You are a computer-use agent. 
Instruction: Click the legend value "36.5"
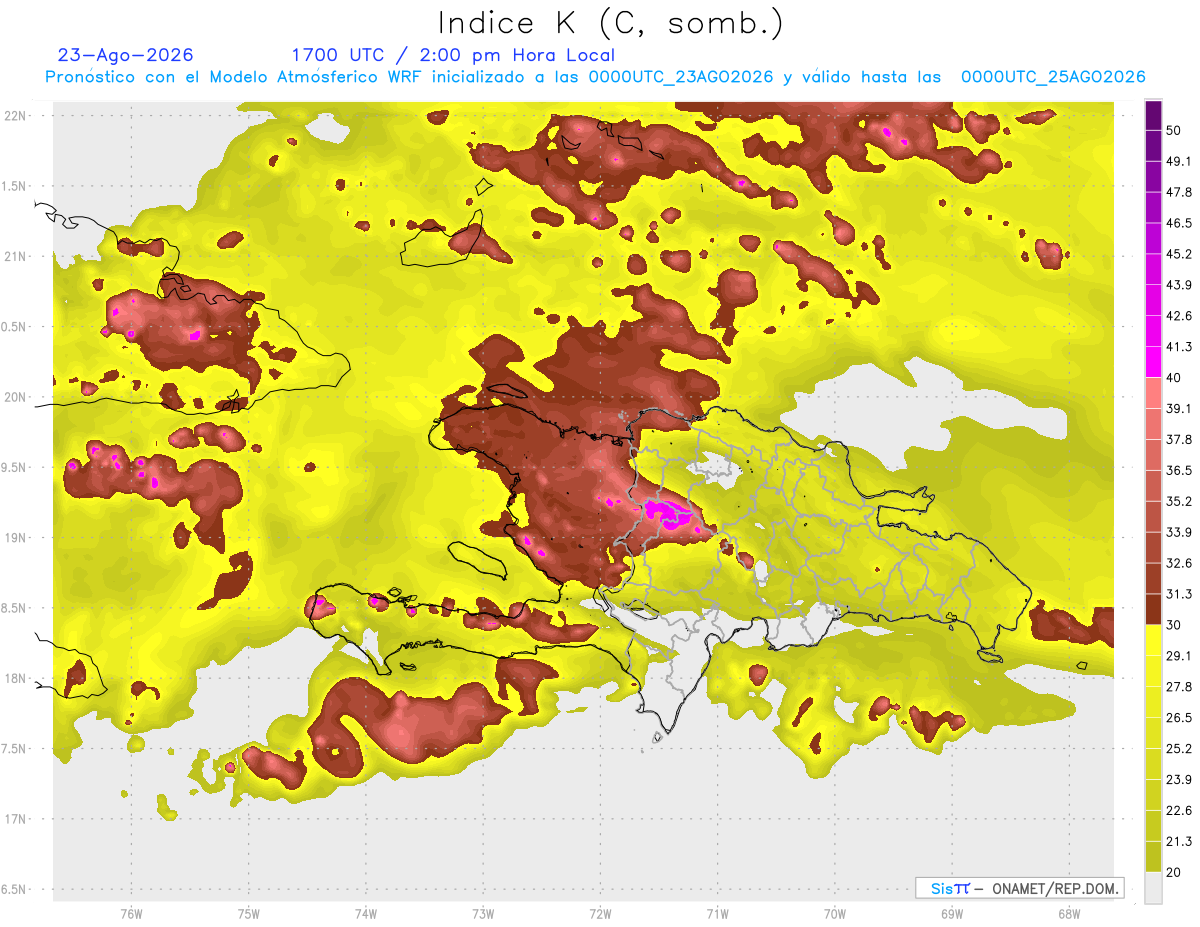1179,470
